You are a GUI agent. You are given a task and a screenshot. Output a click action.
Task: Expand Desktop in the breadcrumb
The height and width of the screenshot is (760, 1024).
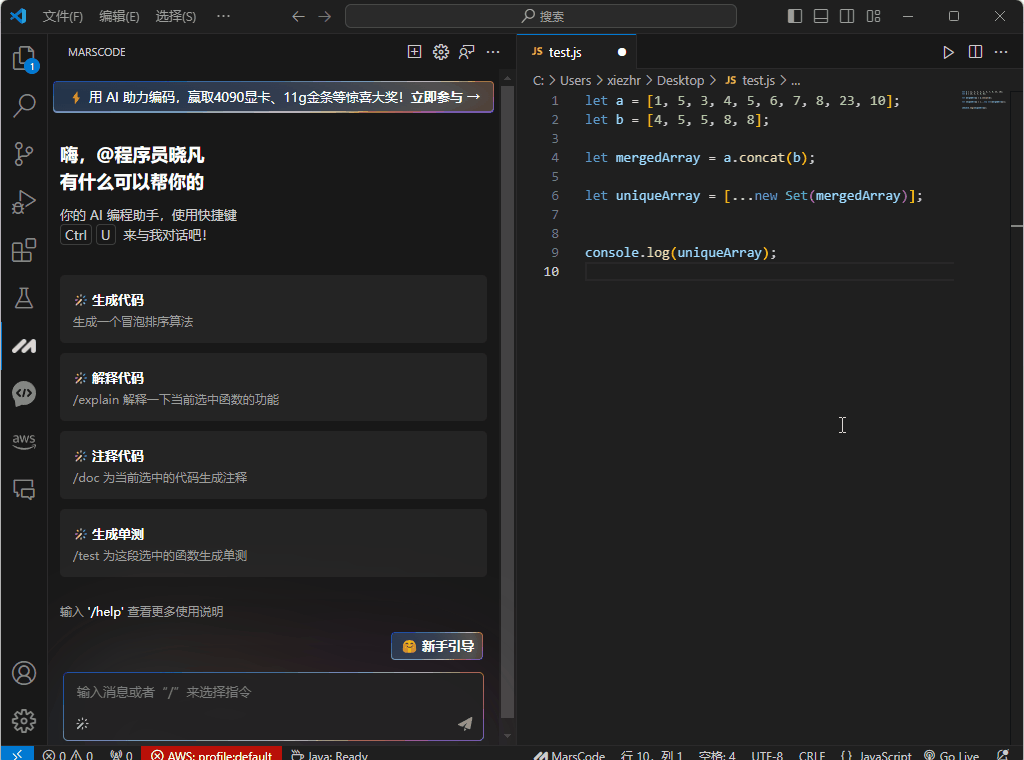[680, 81]
